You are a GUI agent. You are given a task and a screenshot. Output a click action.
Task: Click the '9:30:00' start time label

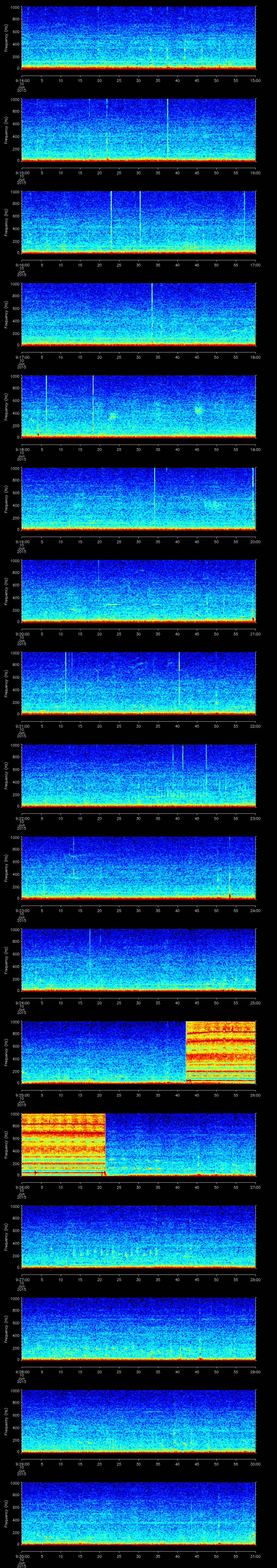pyautogui.click(x=22, y=1556)
